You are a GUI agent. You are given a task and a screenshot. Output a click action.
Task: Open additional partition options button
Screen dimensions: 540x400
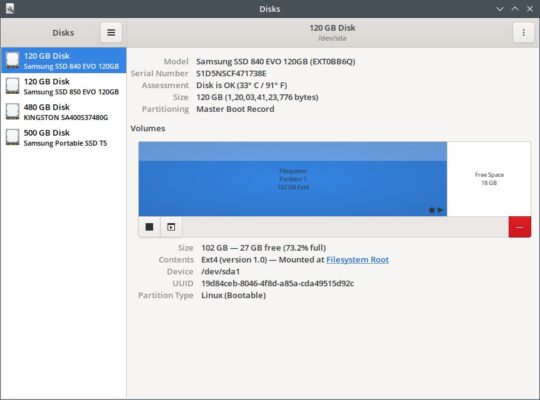[x=171, y=227]
